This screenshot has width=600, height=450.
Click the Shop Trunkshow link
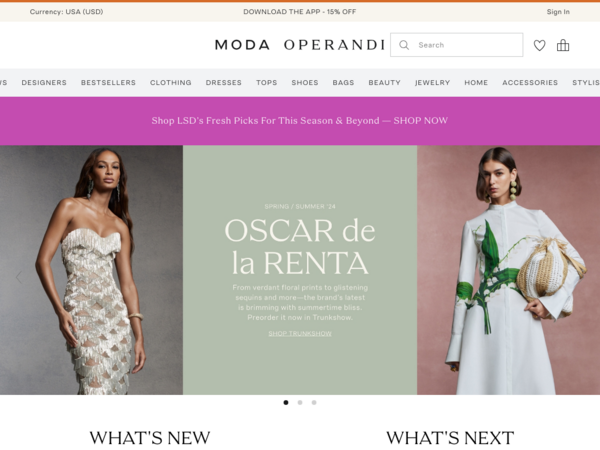point(300,334)
